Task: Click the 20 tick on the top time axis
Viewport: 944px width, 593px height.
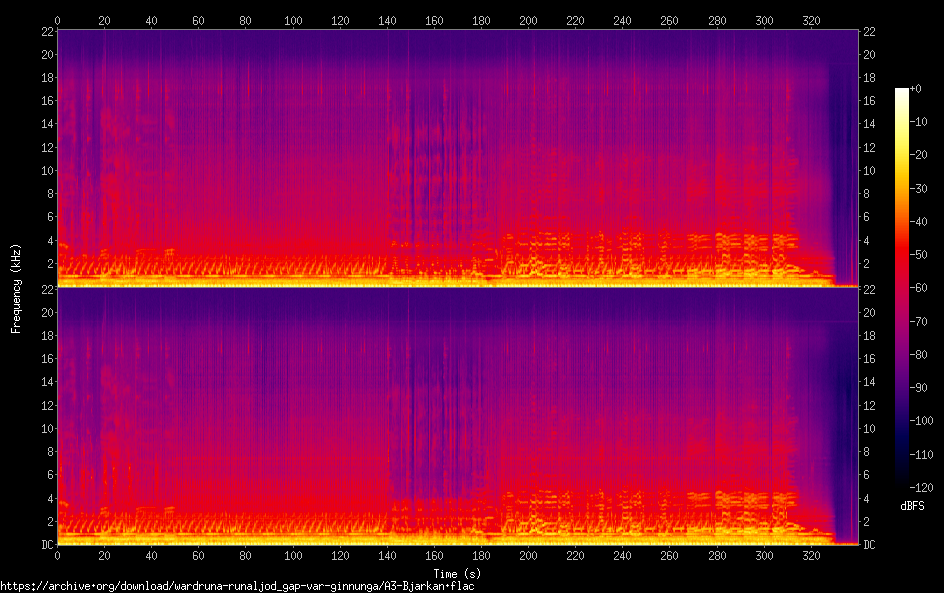Action: tap(104, 20)
